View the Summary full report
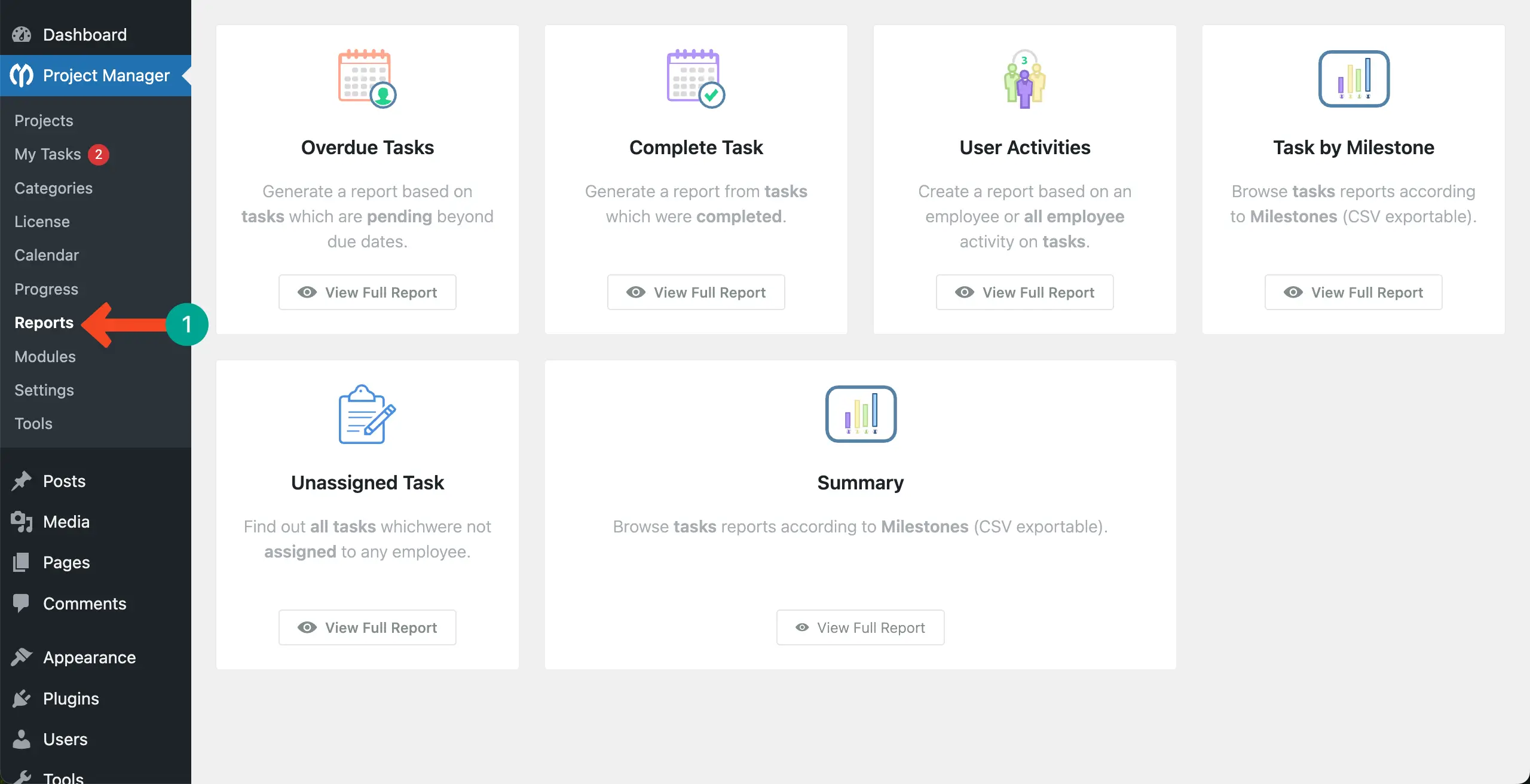Image resolution: width=1530 pixels, height=784 pixels. pos(860,627)
